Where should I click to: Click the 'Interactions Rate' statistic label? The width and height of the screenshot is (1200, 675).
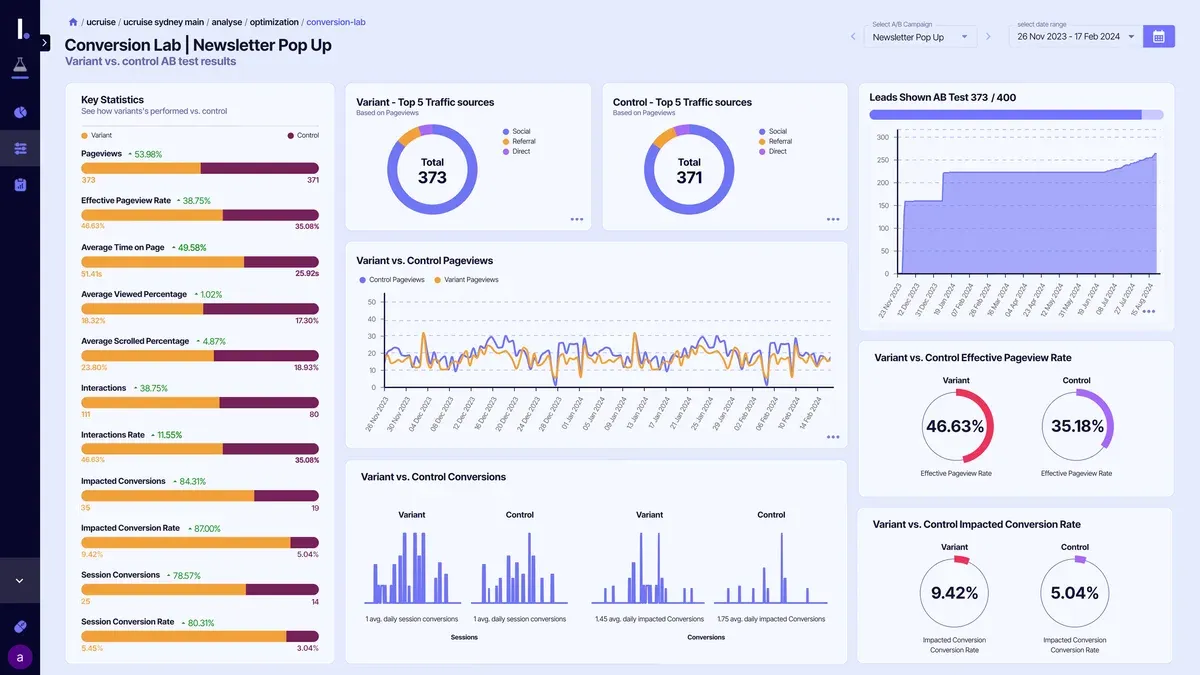[113, 435]
